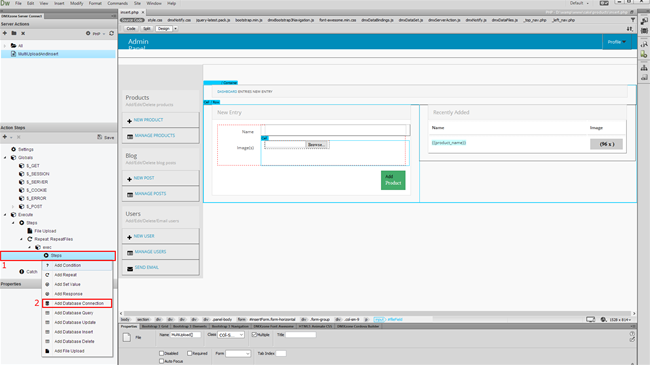650x365 pixels.
Task: Toggle the Multiple checkbox
Action: (254, 335)
